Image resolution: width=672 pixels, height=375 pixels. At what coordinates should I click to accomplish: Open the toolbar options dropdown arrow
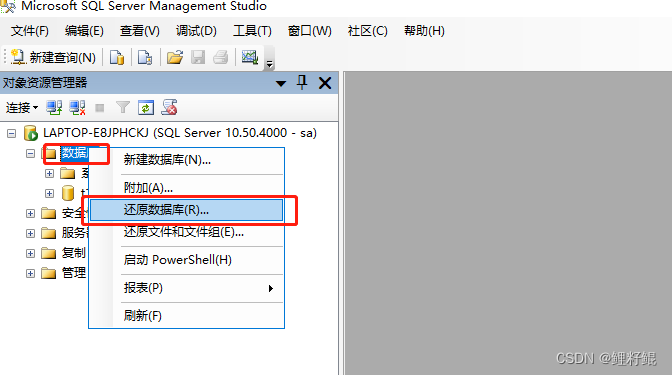[270, 64]
